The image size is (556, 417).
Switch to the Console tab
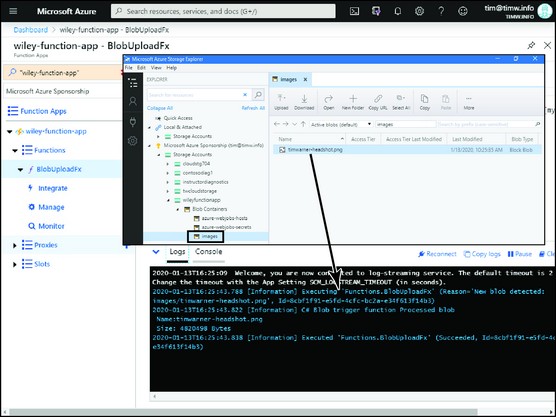coord(208,252)
